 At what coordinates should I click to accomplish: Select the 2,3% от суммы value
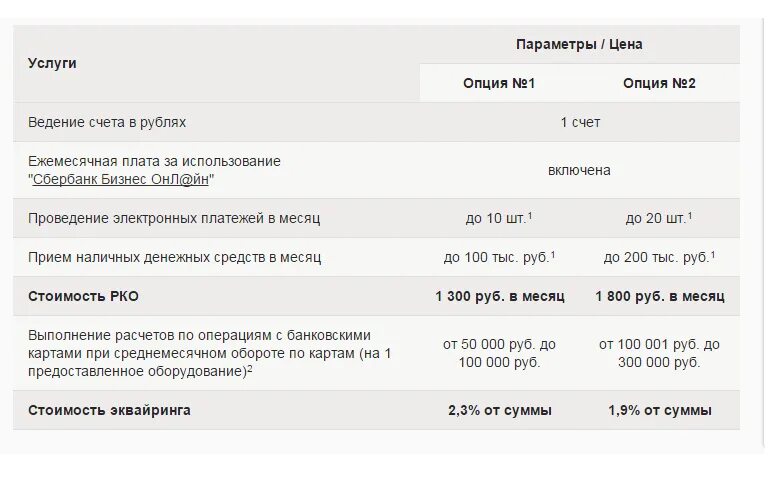(x=500, y=410)
